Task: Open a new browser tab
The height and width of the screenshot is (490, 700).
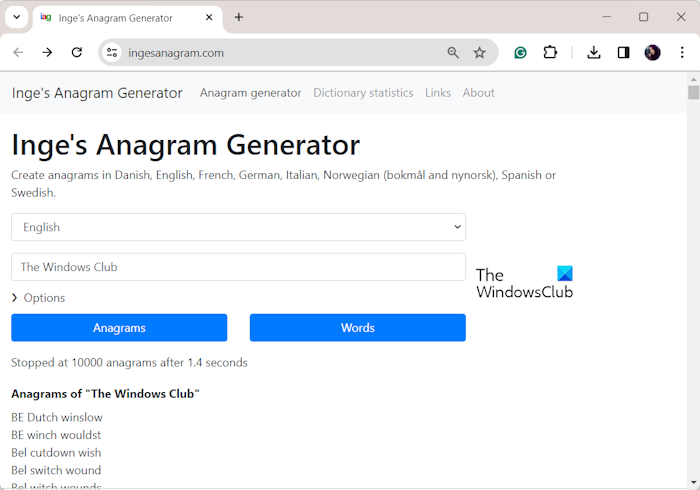Action: coord(239,17)
